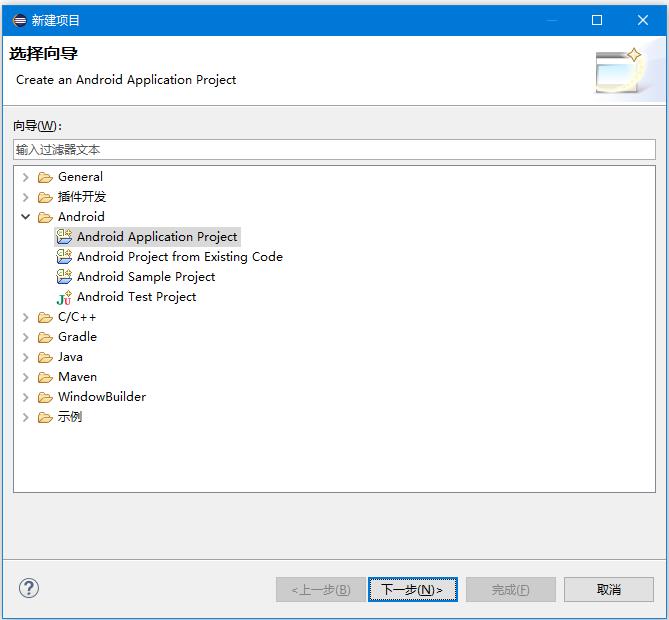669x620 pixels.
Task: Click the Android Project from Existing Code icon
Action: [x=64, y=257]
